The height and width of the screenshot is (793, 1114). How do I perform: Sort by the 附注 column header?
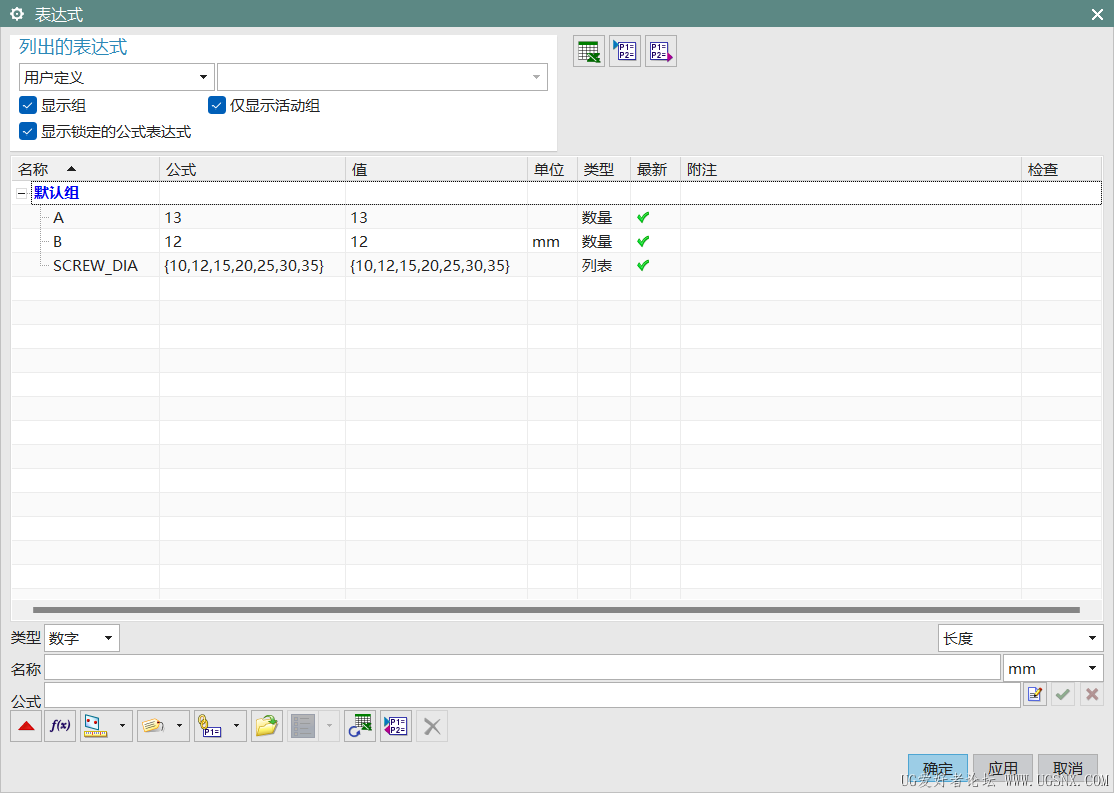click(851, 169)
